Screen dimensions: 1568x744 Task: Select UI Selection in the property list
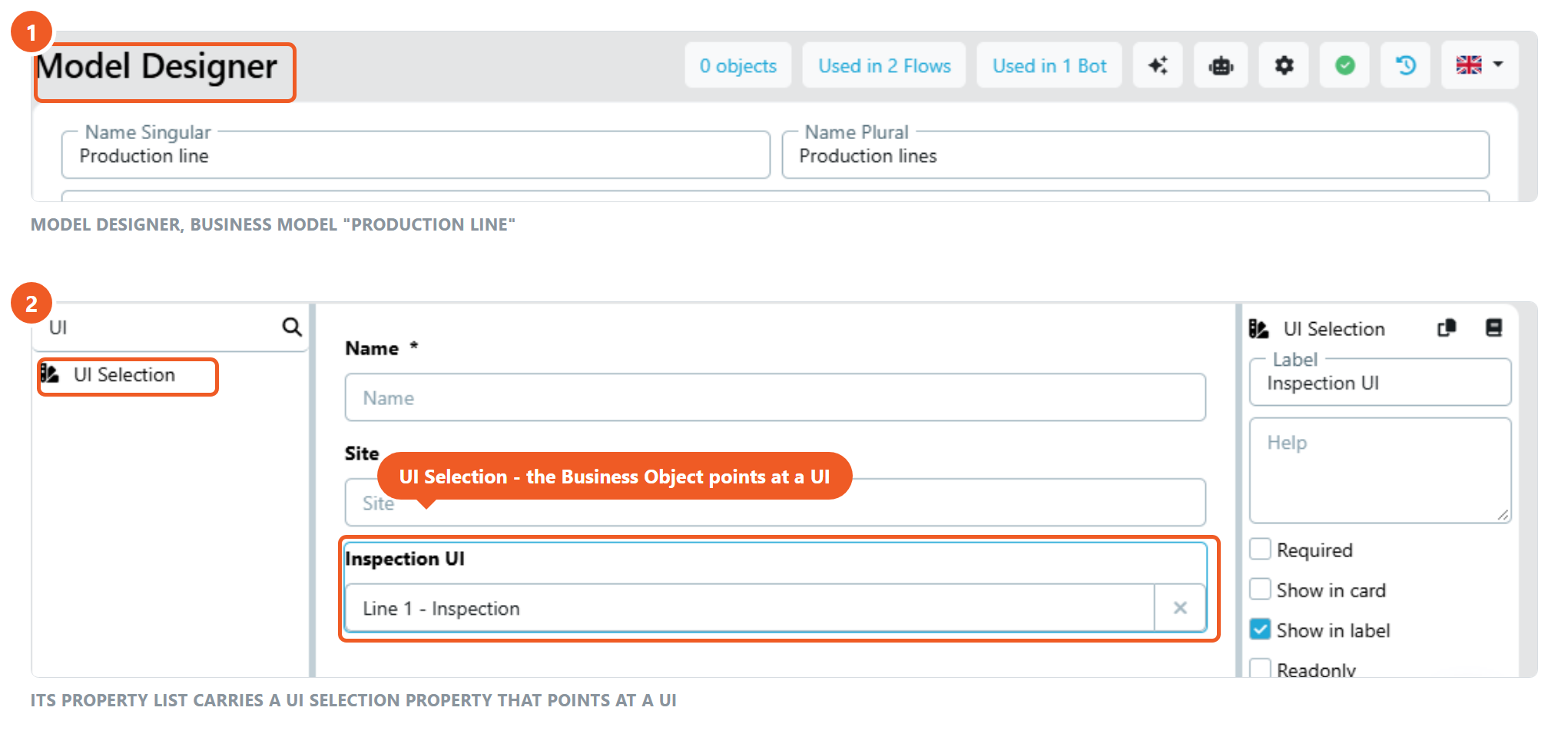(128, 377)
